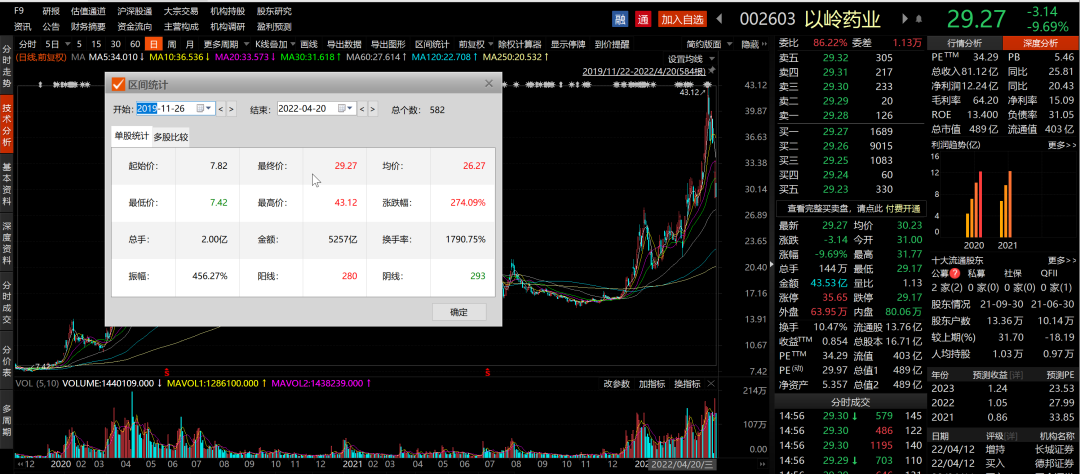Click the pin icon beside chart date range
1080x474 pixels.
point(712,71)
